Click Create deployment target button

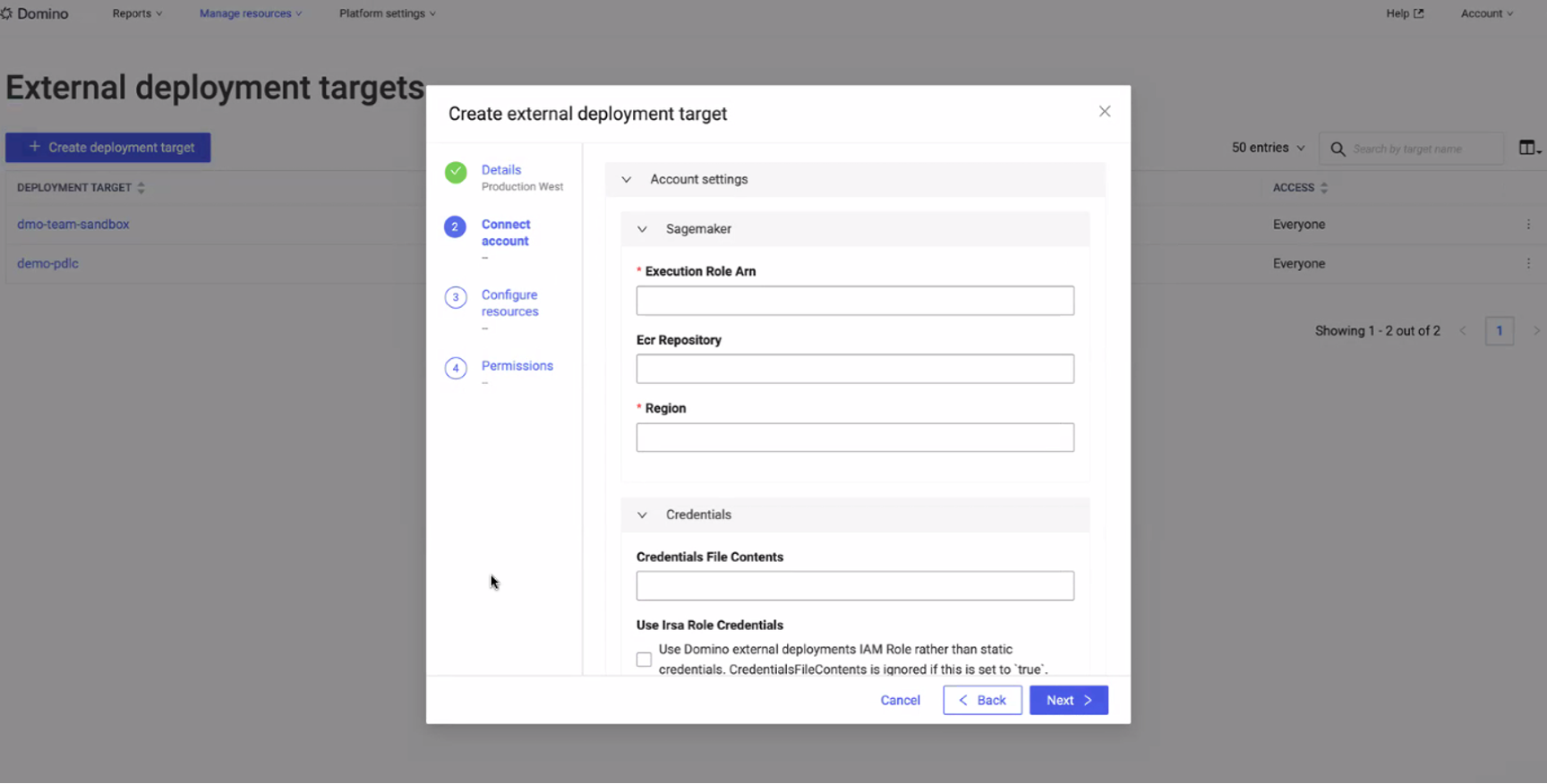pyautogui.click(x=108, y=148)
